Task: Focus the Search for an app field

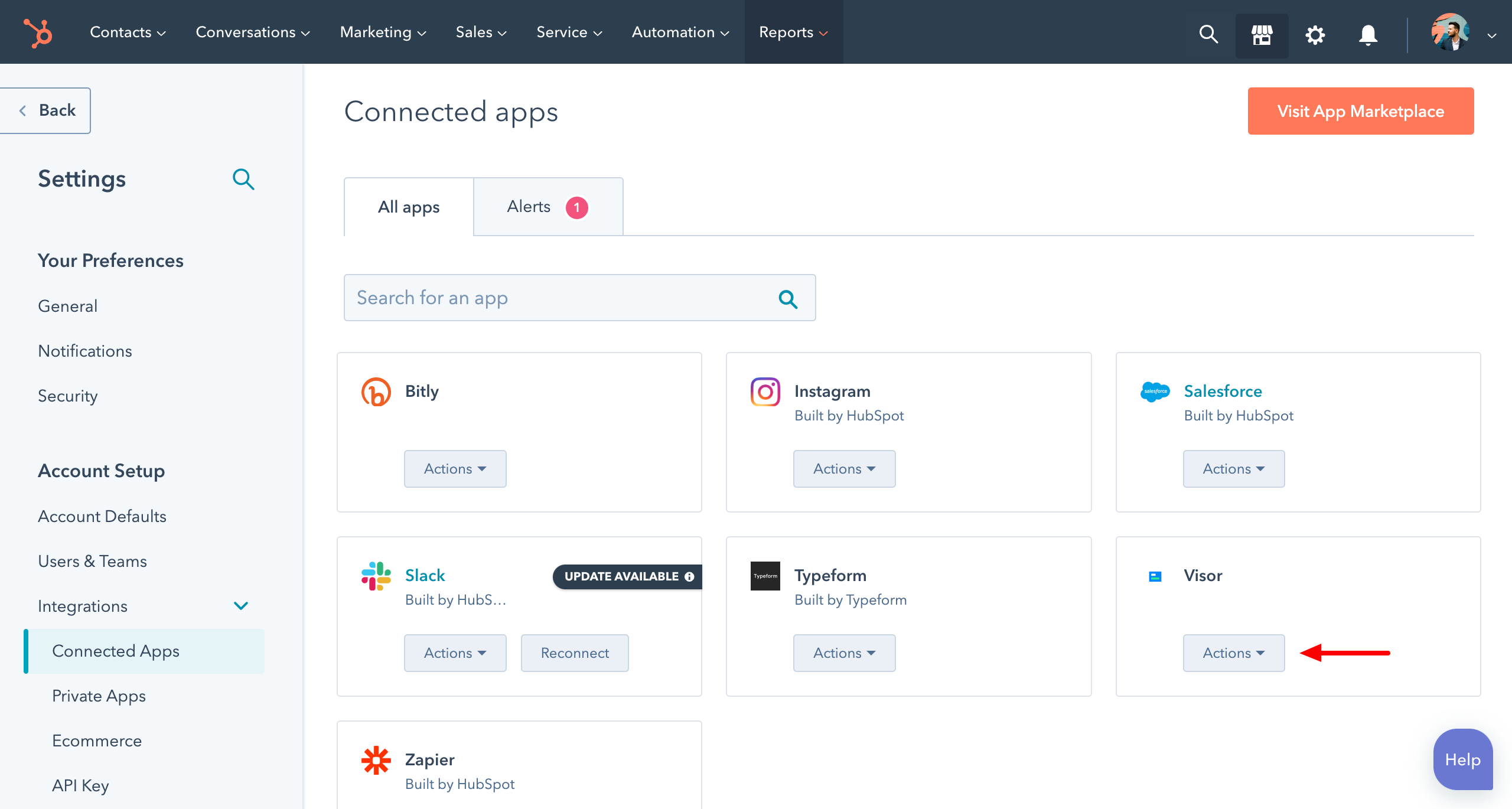Action: [x=579, y=298]
